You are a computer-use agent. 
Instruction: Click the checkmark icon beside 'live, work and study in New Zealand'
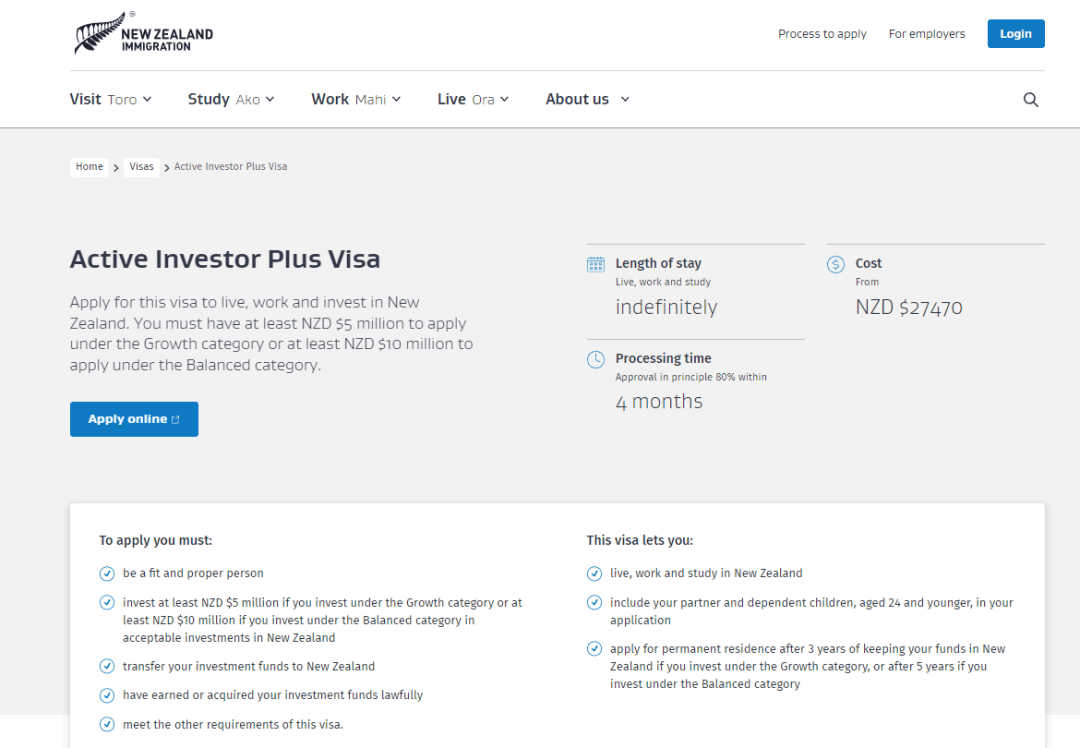pos(595,574)
